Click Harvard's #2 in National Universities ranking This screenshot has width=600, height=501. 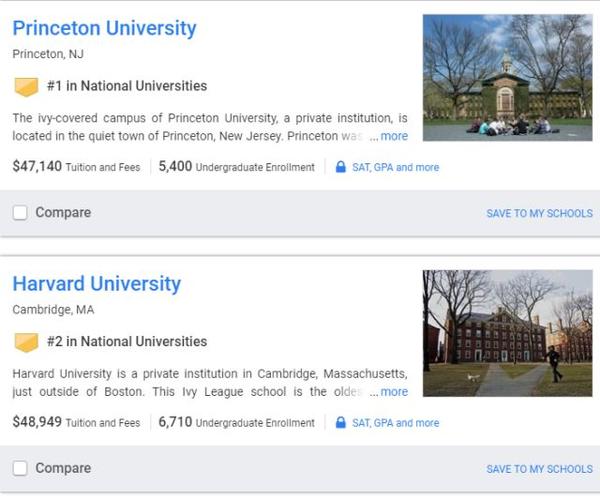127,342
